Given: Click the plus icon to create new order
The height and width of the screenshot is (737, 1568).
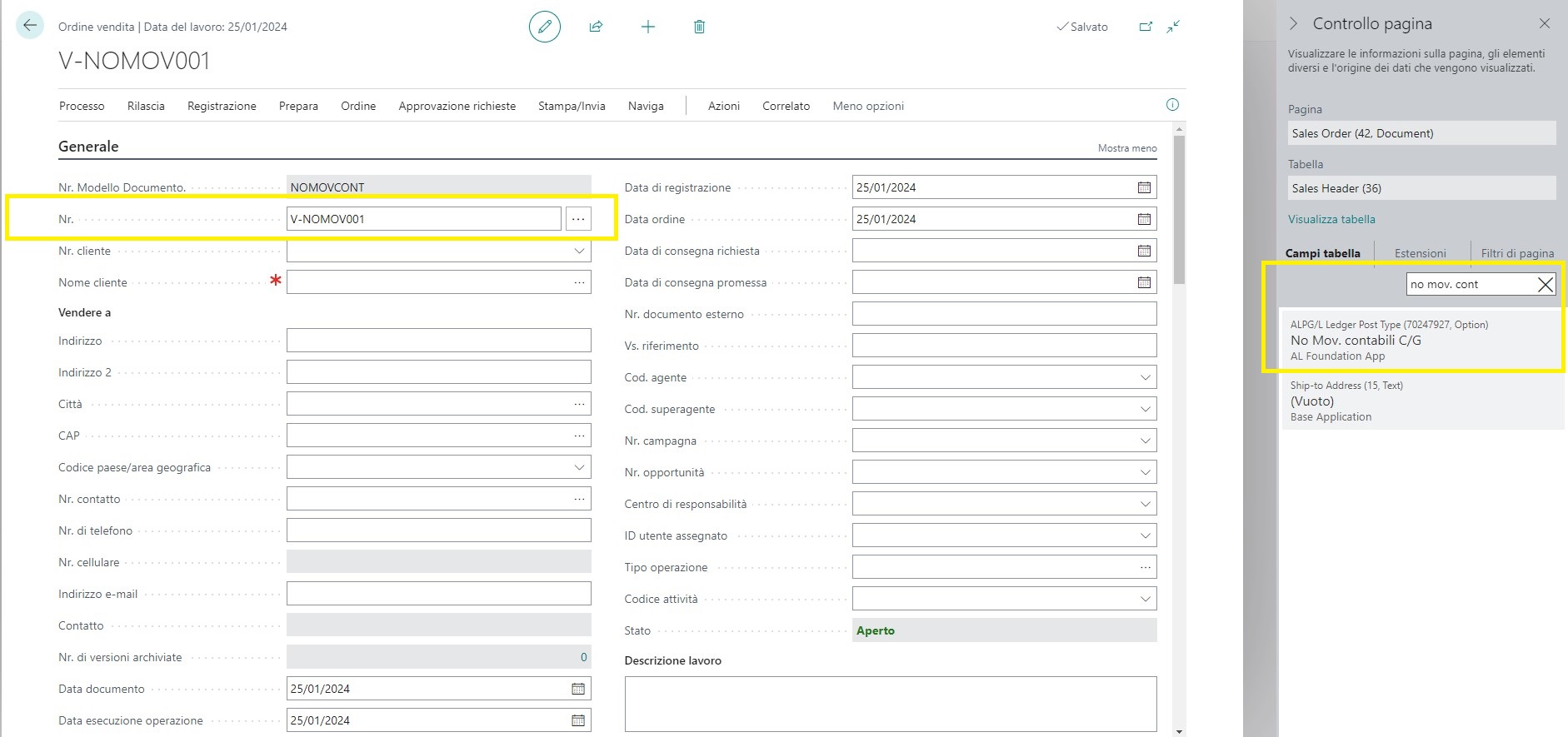Looking at the screenshot, I should (647, 27).
